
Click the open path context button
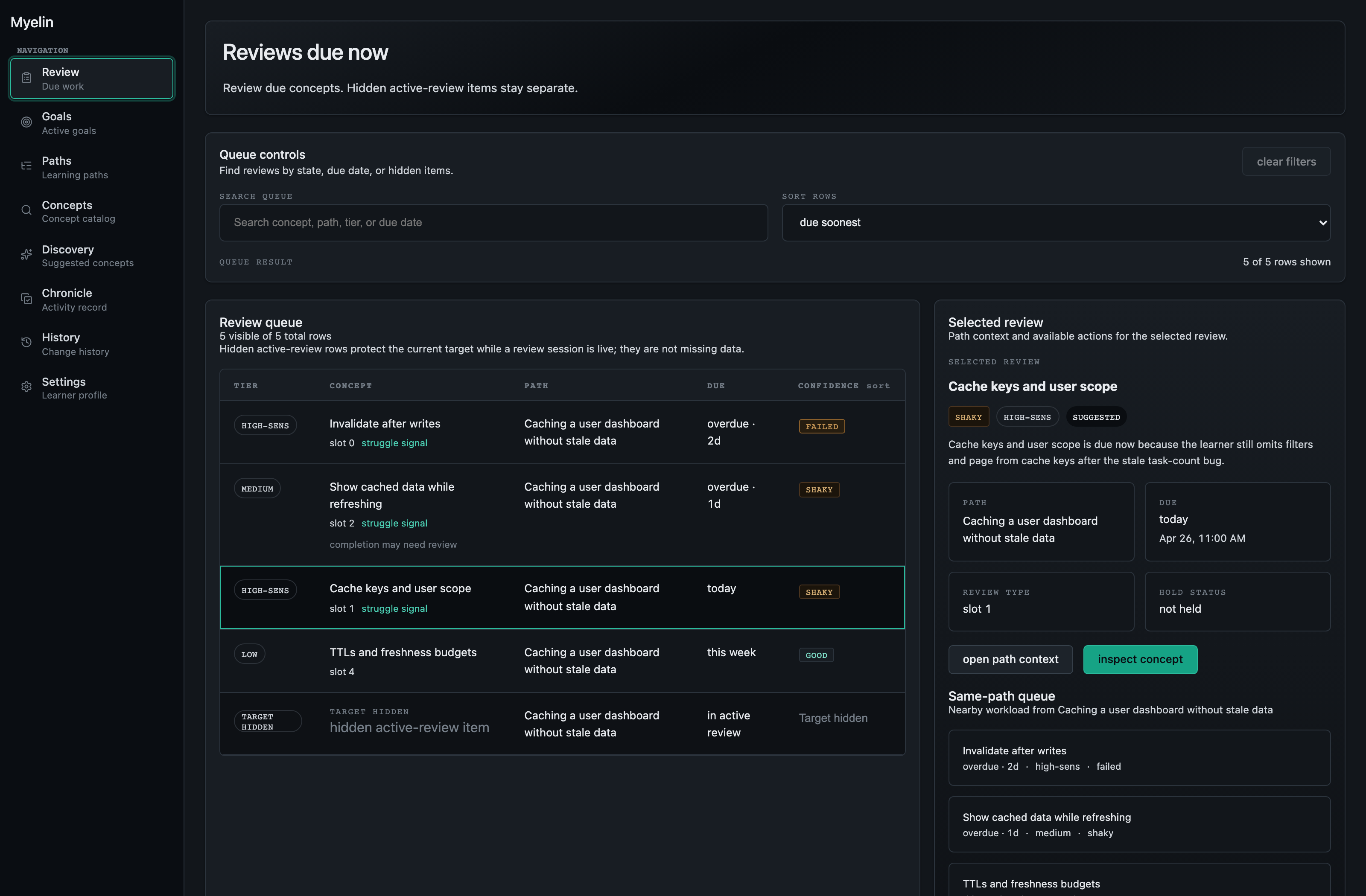tap(1010, 660)
